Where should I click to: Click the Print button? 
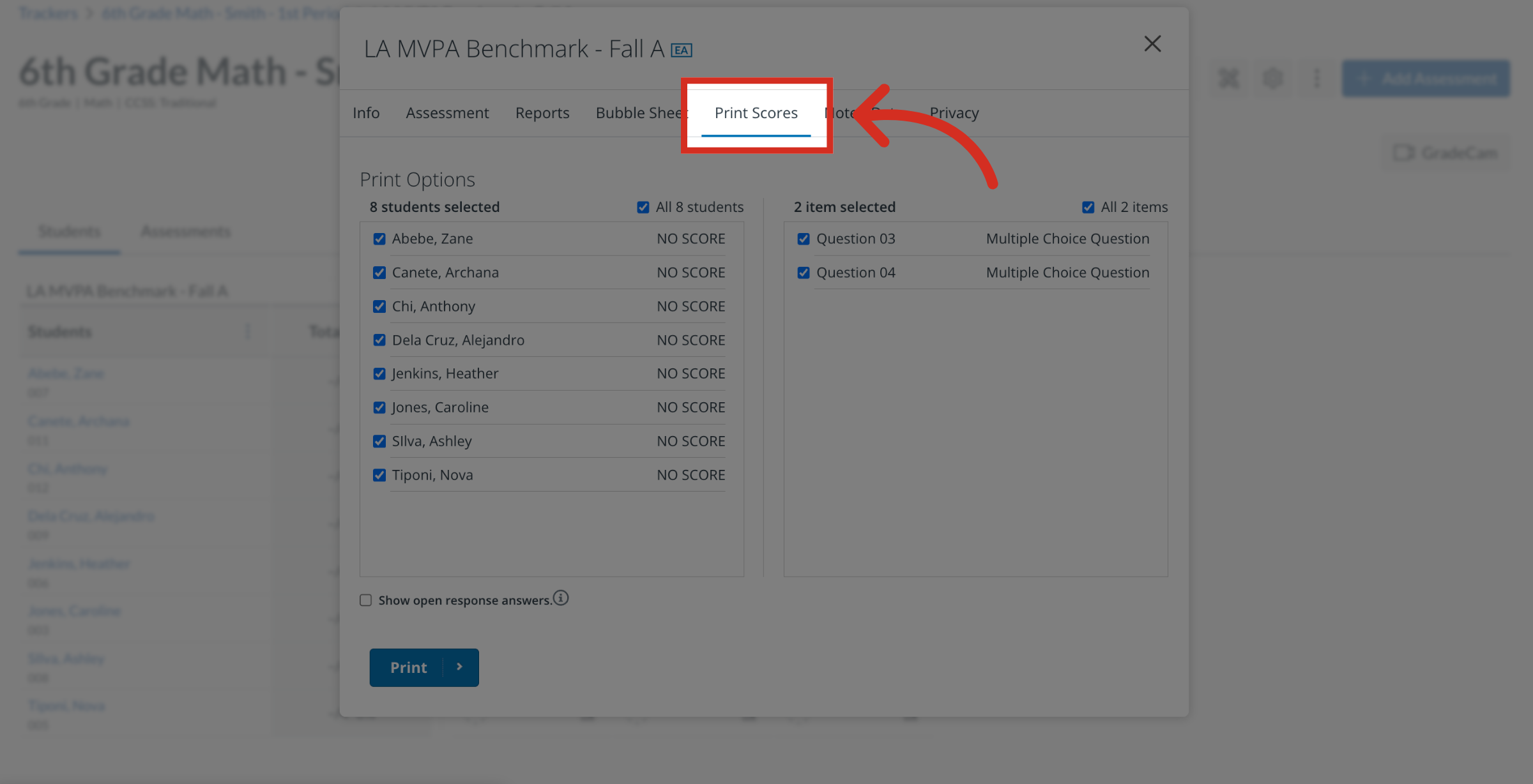(x=408, y=667)
